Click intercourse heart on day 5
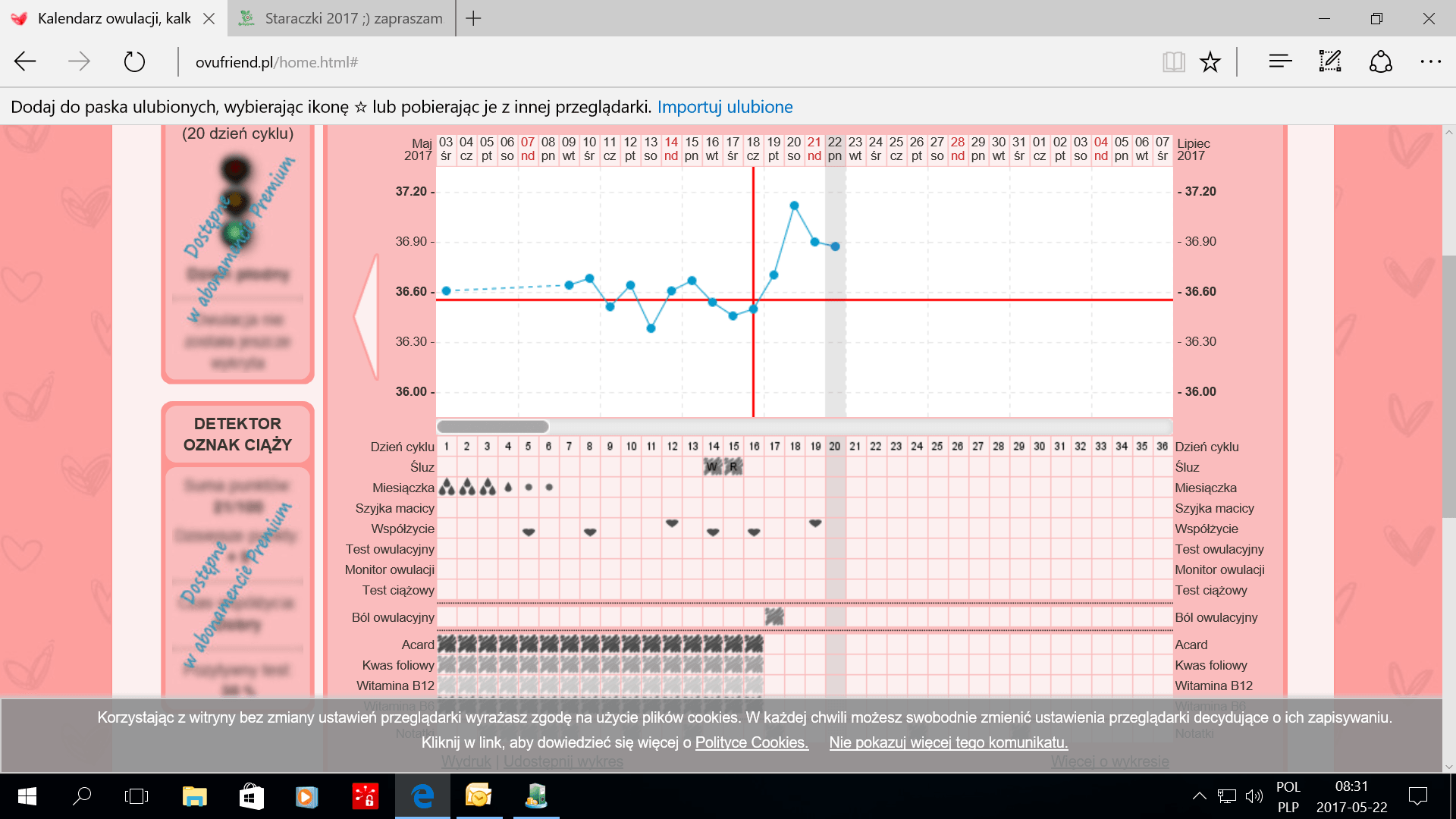This screenshot has height=819, width=1456. [529, 532]
